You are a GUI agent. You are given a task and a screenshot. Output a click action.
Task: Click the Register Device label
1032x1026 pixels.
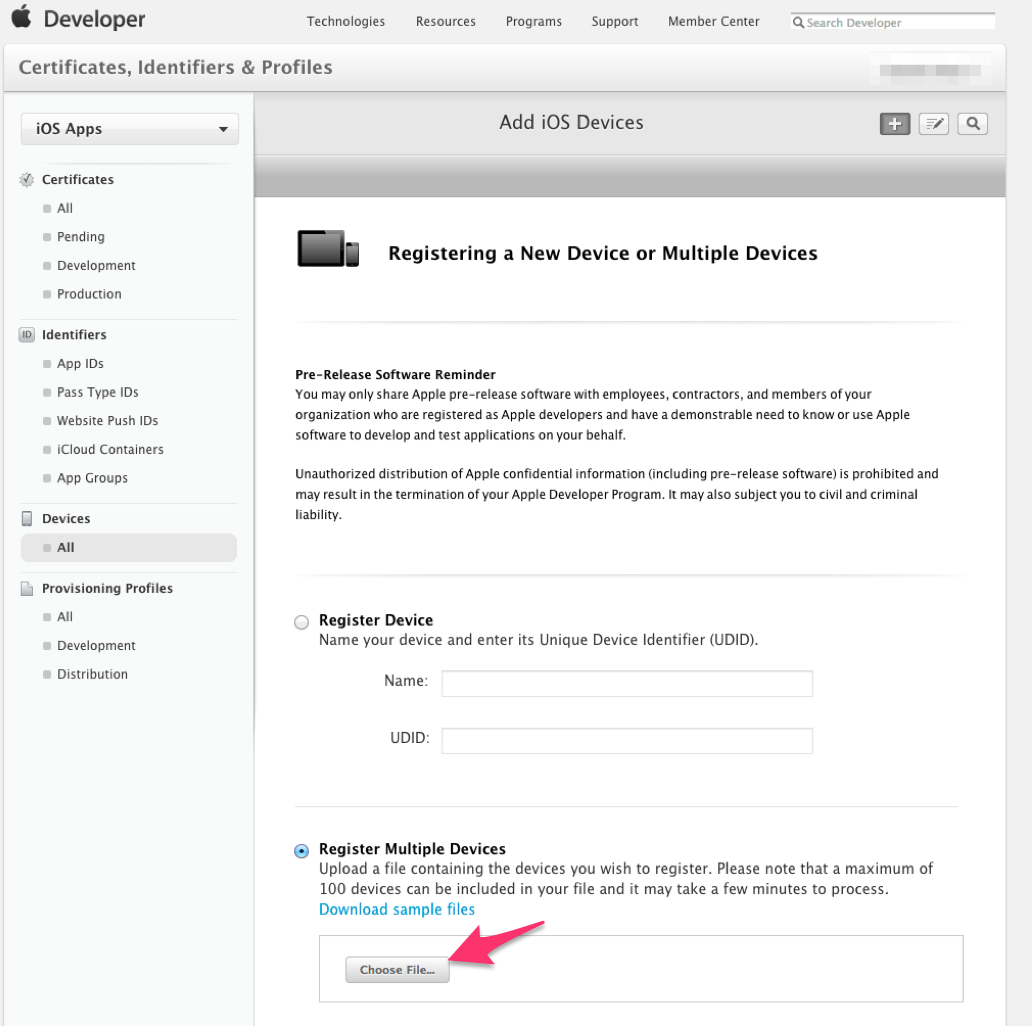coord(376,620)
